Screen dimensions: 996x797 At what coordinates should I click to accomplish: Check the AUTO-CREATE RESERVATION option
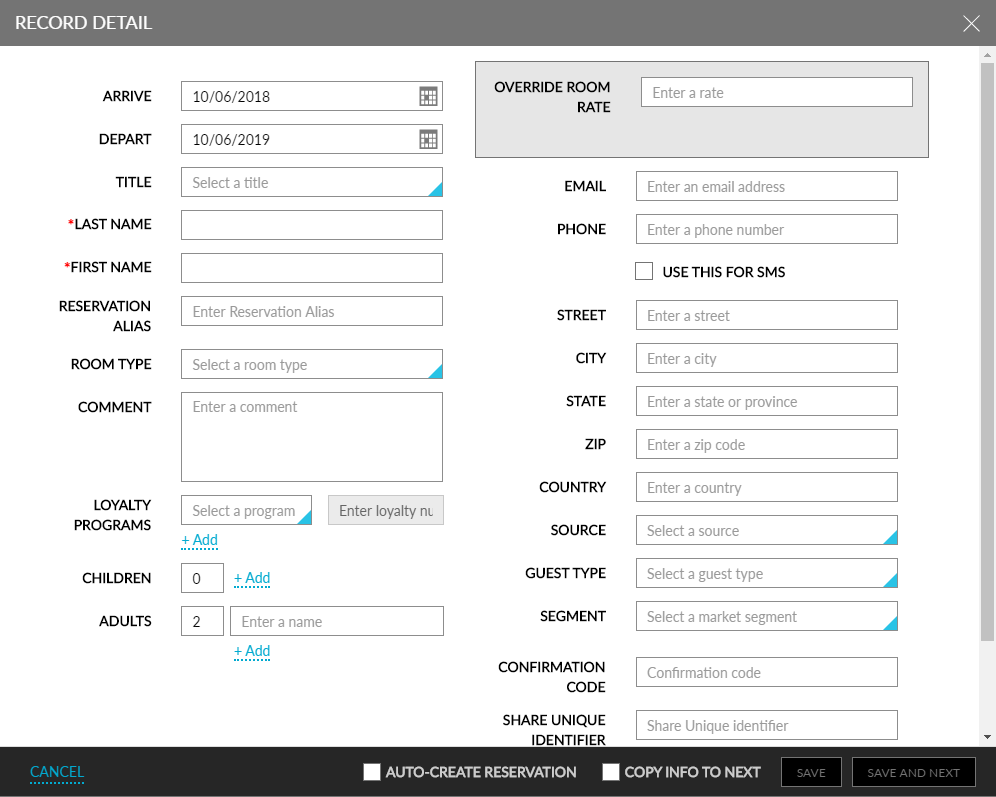pyautogui.click(x=371, y=772)
